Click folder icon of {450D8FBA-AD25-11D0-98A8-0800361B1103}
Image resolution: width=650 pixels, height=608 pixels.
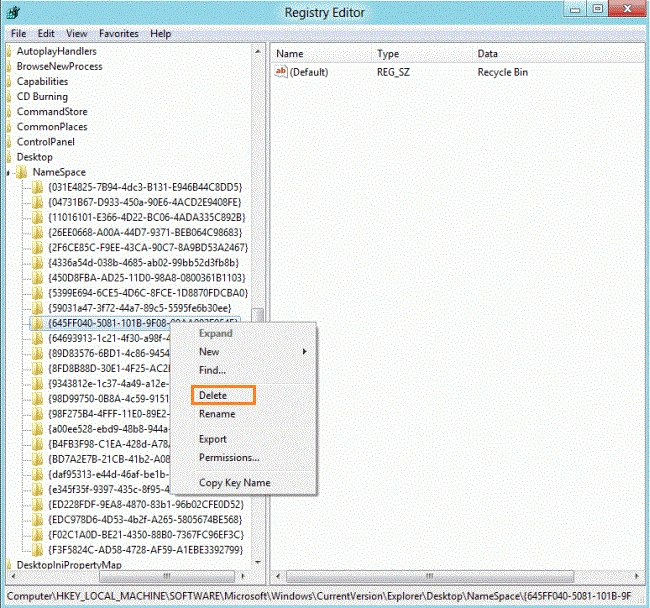click(37, 278)
